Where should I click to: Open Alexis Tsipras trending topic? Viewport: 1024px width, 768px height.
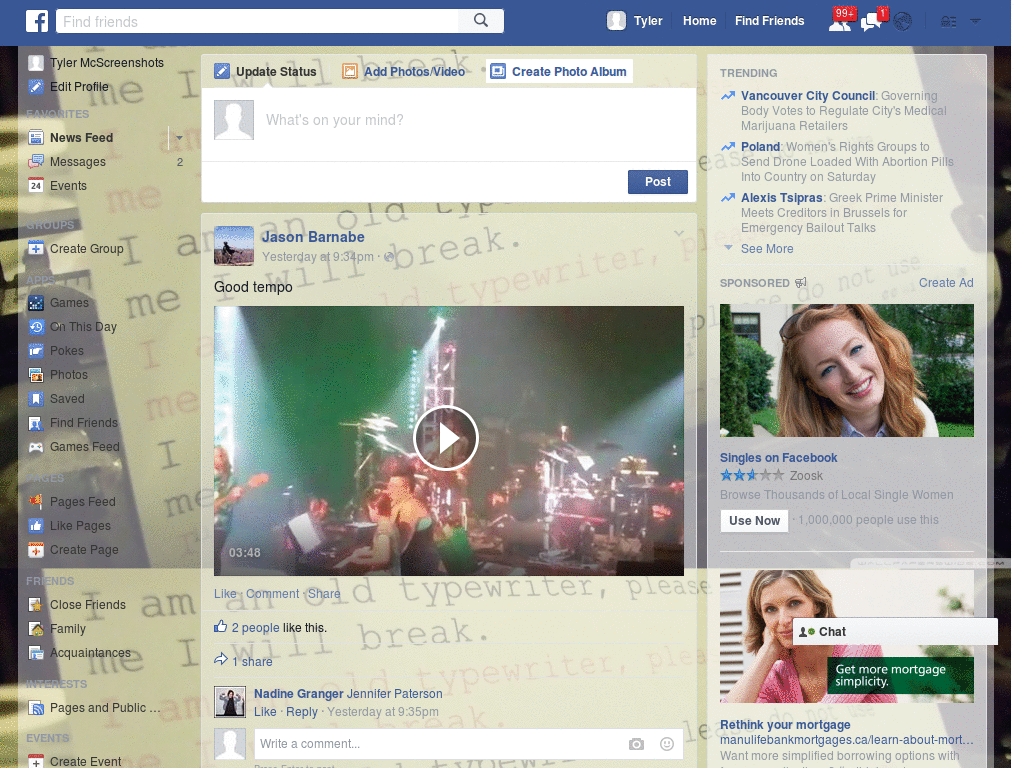click(782, 198)
